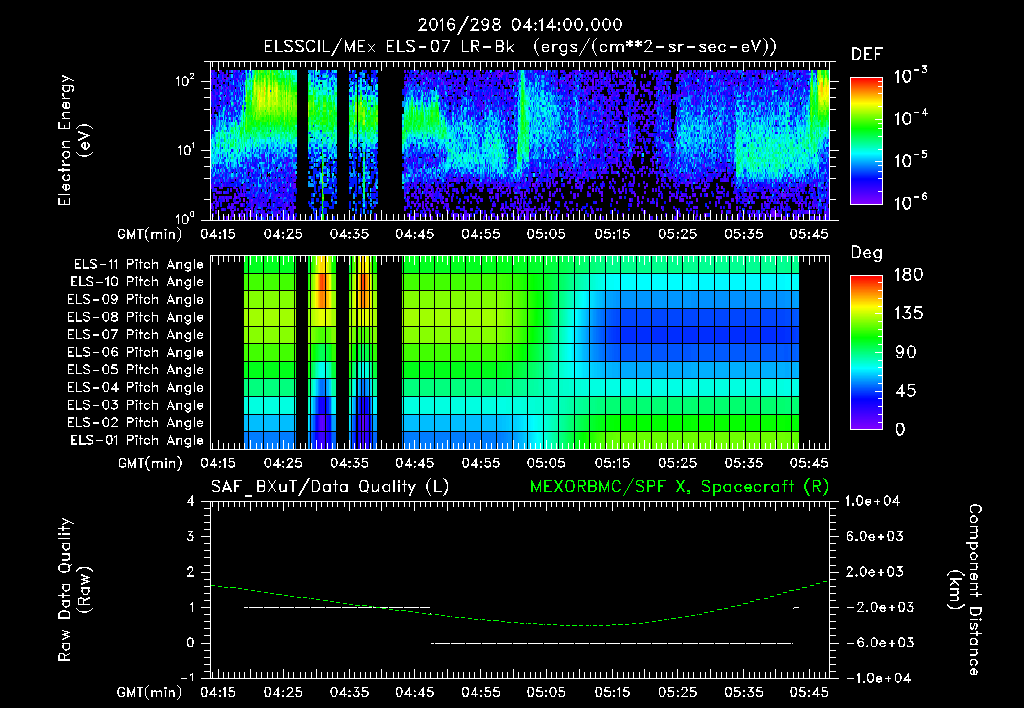Click the 4 tick on the Raw Data Quality axis
This screenshot has width=1024, height=708.
(190, 502)
